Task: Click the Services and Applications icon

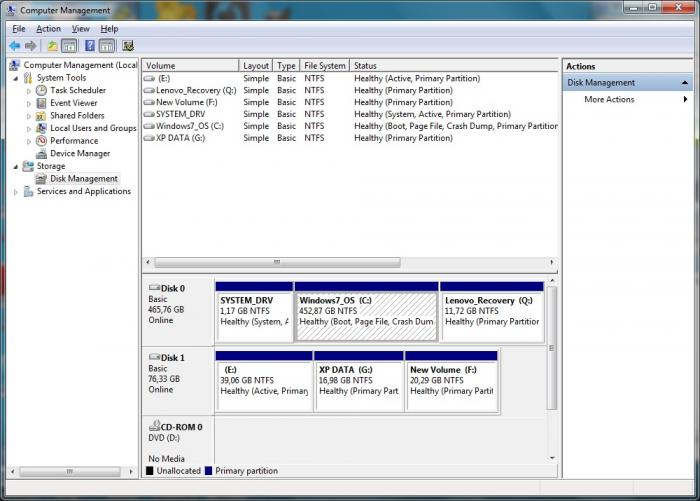Action: (28, 191)
